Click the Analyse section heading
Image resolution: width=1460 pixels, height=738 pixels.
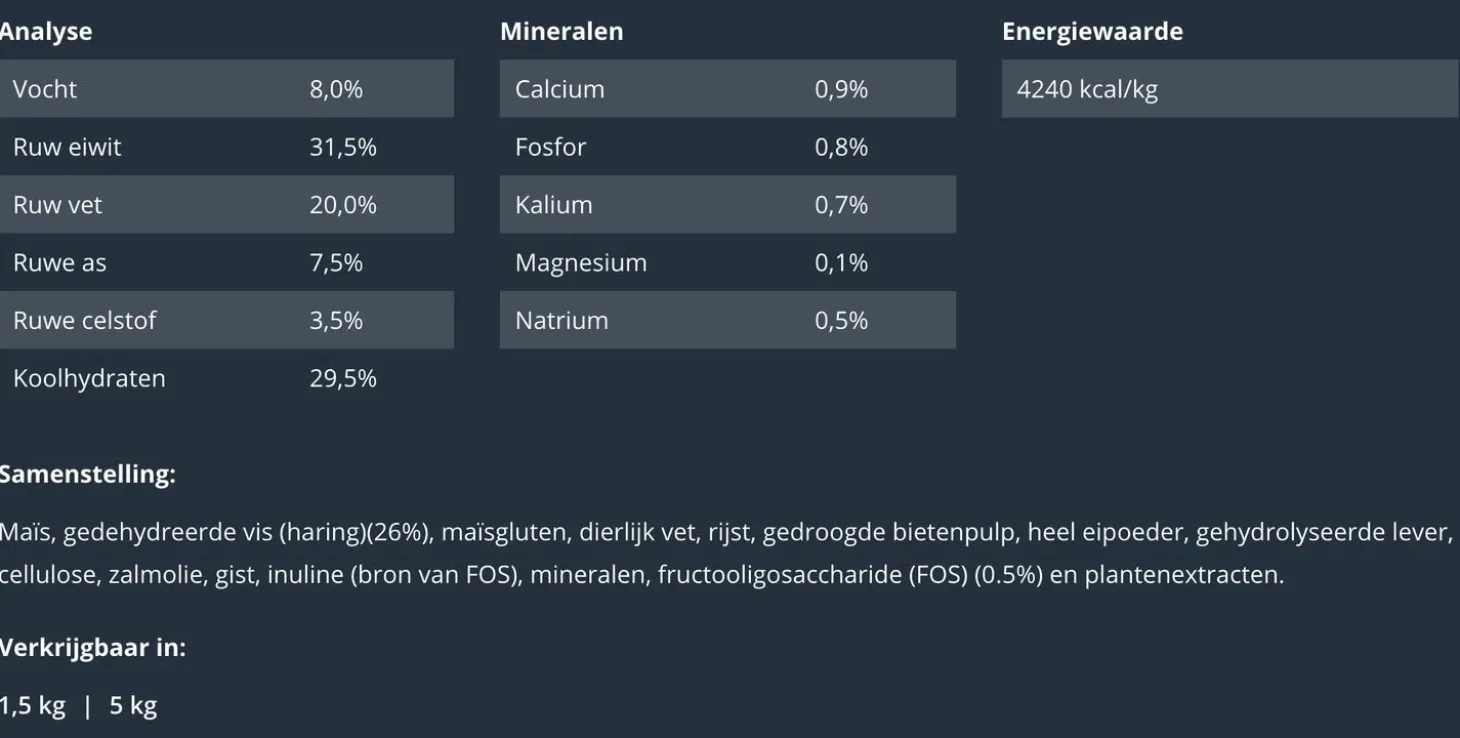point(46,31)
